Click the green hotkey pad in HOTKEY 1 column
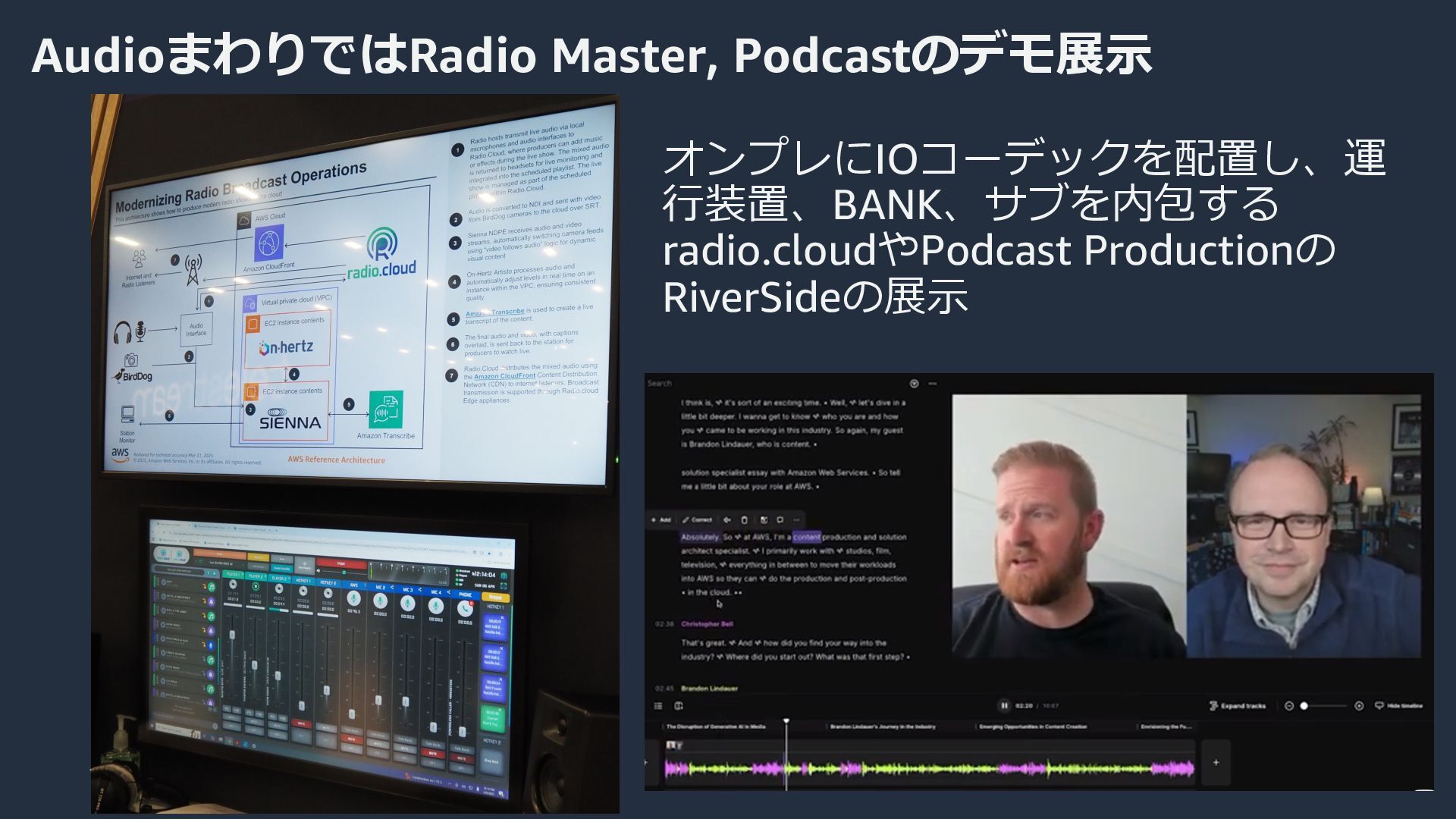The width and height of the screenshot is (1456, 819). 493,718
